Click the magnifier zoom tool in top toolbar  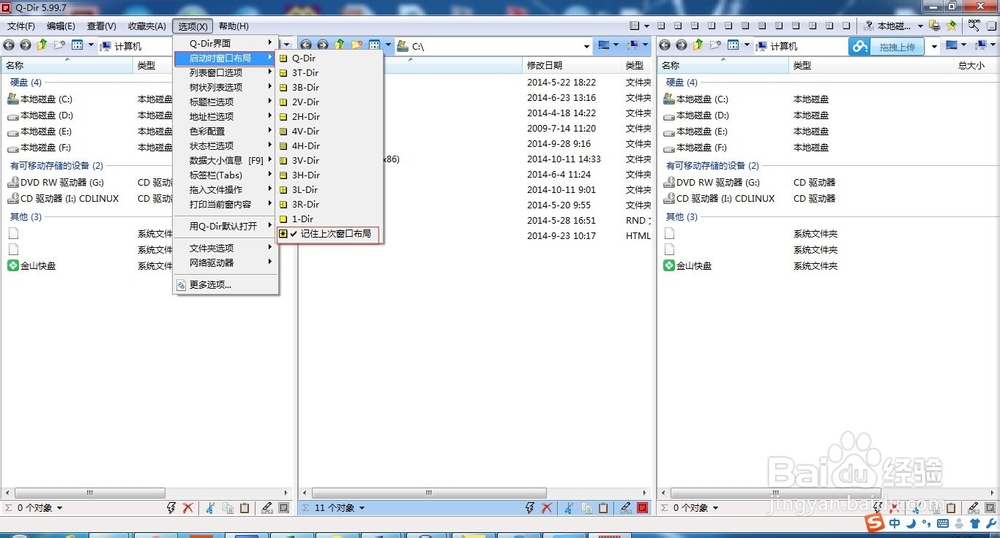(974, 25)
